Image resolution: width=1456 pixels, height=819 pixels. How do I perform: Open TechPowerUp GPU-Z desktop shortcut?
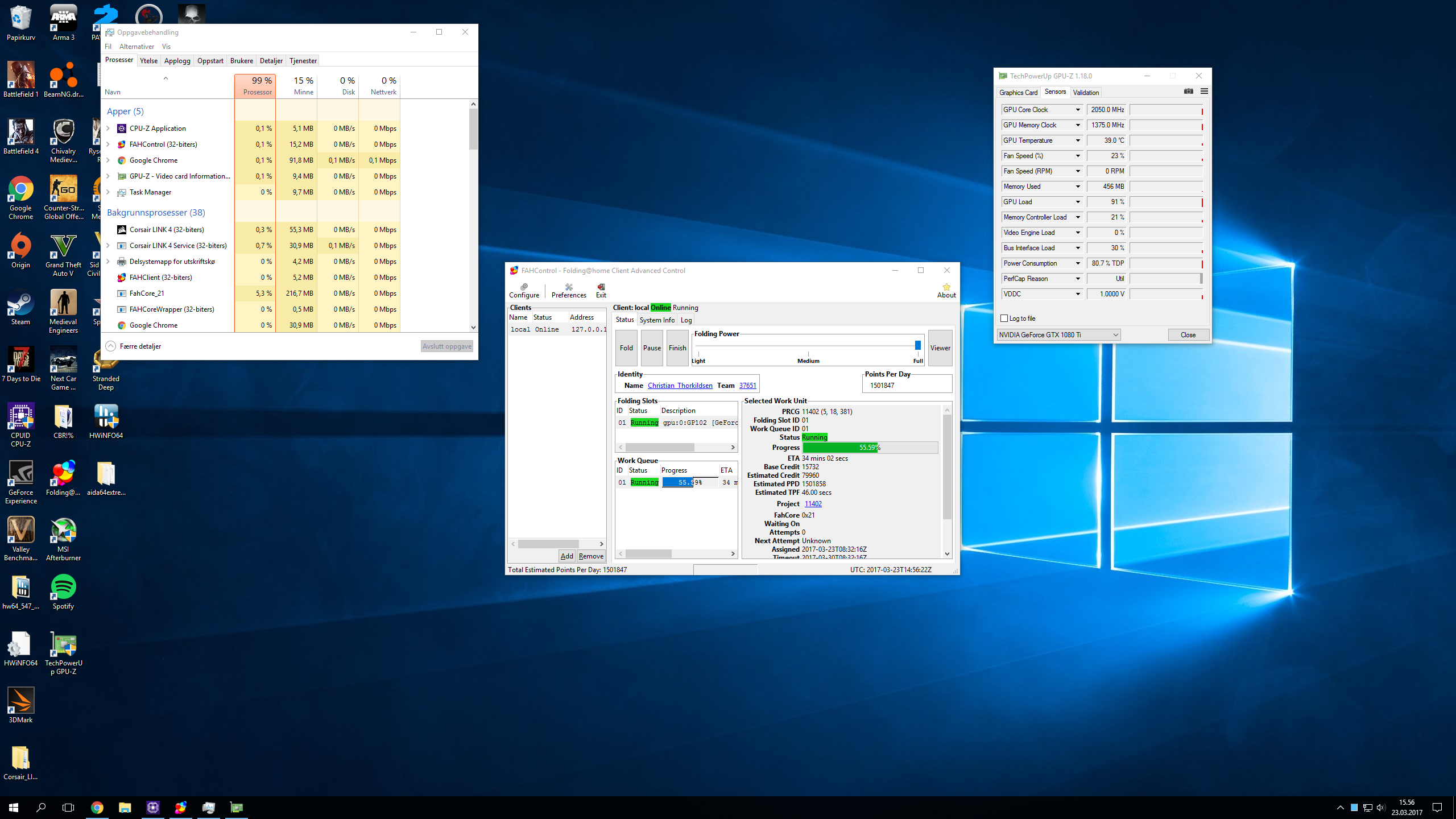click(x=63, y=652)
